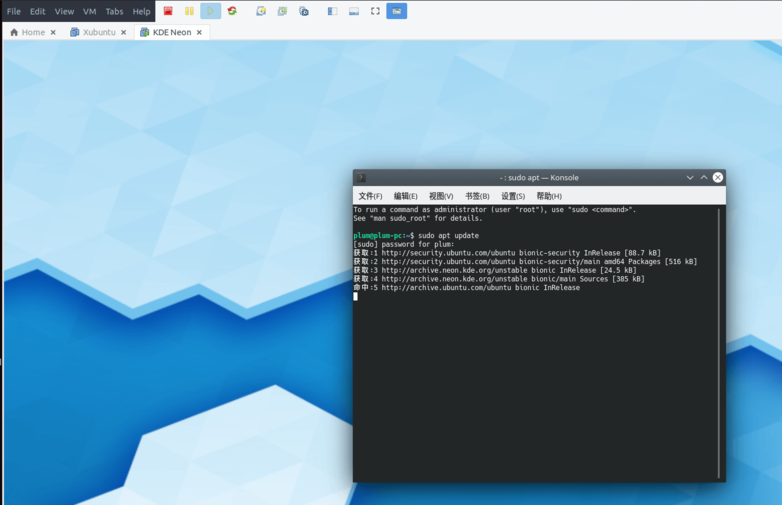Open the Tabs menu

[114, 11]
